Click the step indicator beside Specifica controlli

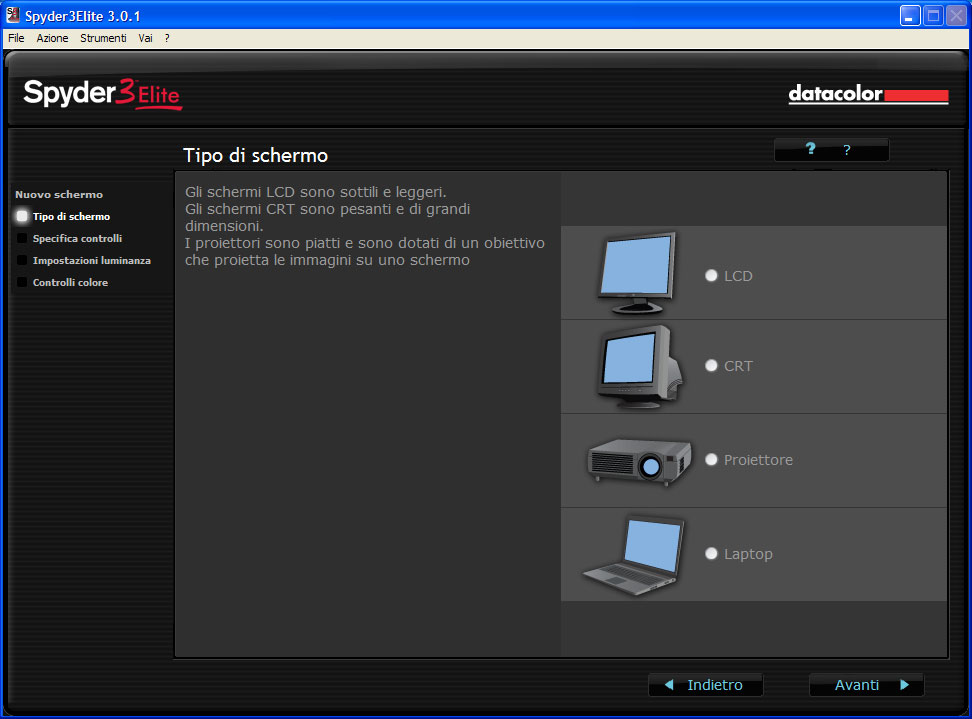22,238
